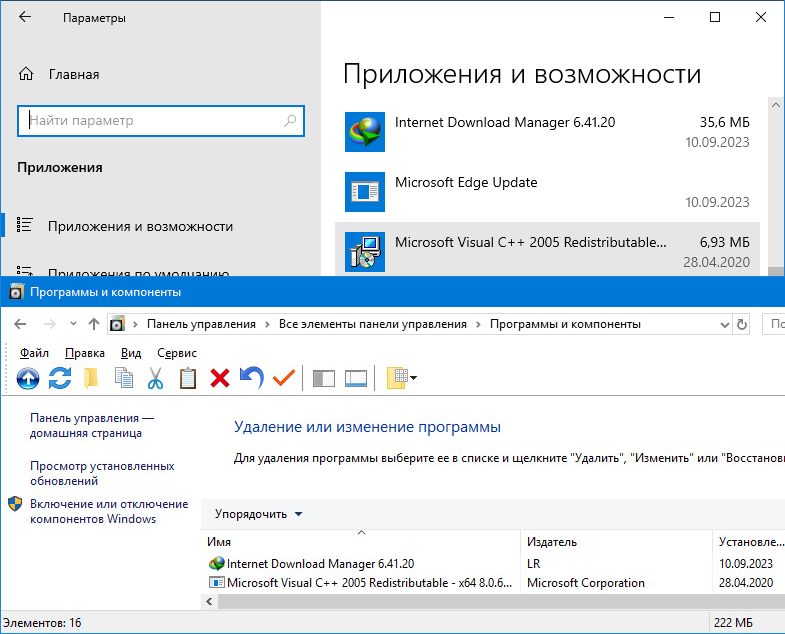Sort by the Установлено column header
The height and width of the screenshot is (634, 785).
[x=749, y=542]
